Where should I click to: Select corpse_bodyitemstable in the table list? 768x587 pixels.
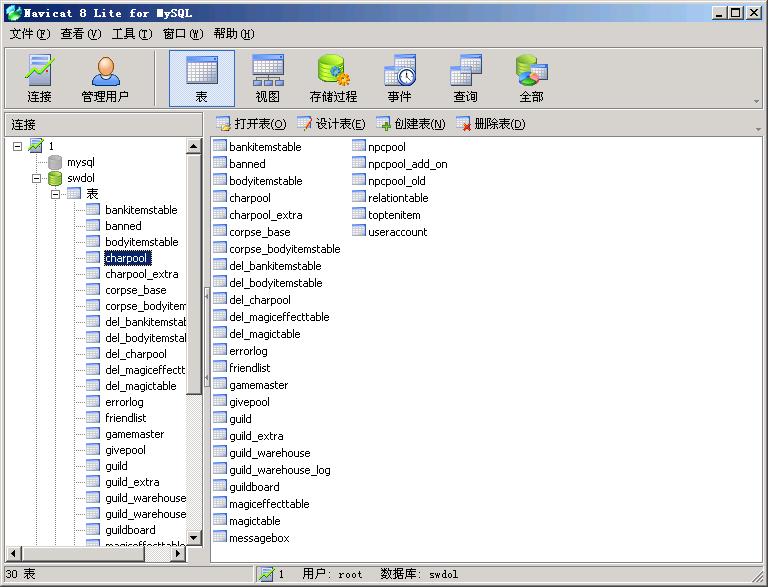click(x=285, y=249)
